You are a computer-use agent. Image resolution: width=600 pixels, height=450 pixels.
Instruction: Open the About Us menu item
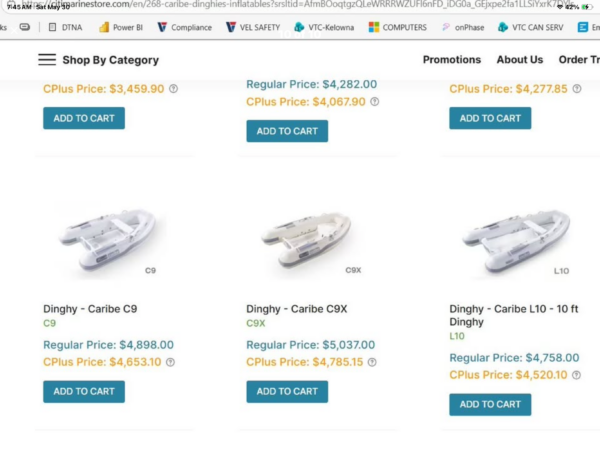(x=520, y=60)
